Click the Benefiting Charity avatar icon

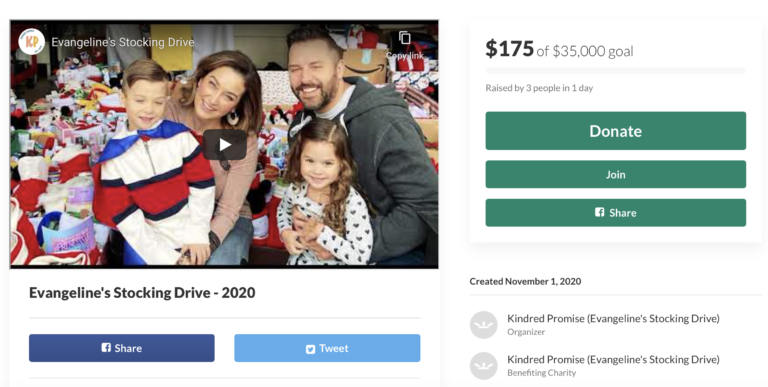point(483,365)
